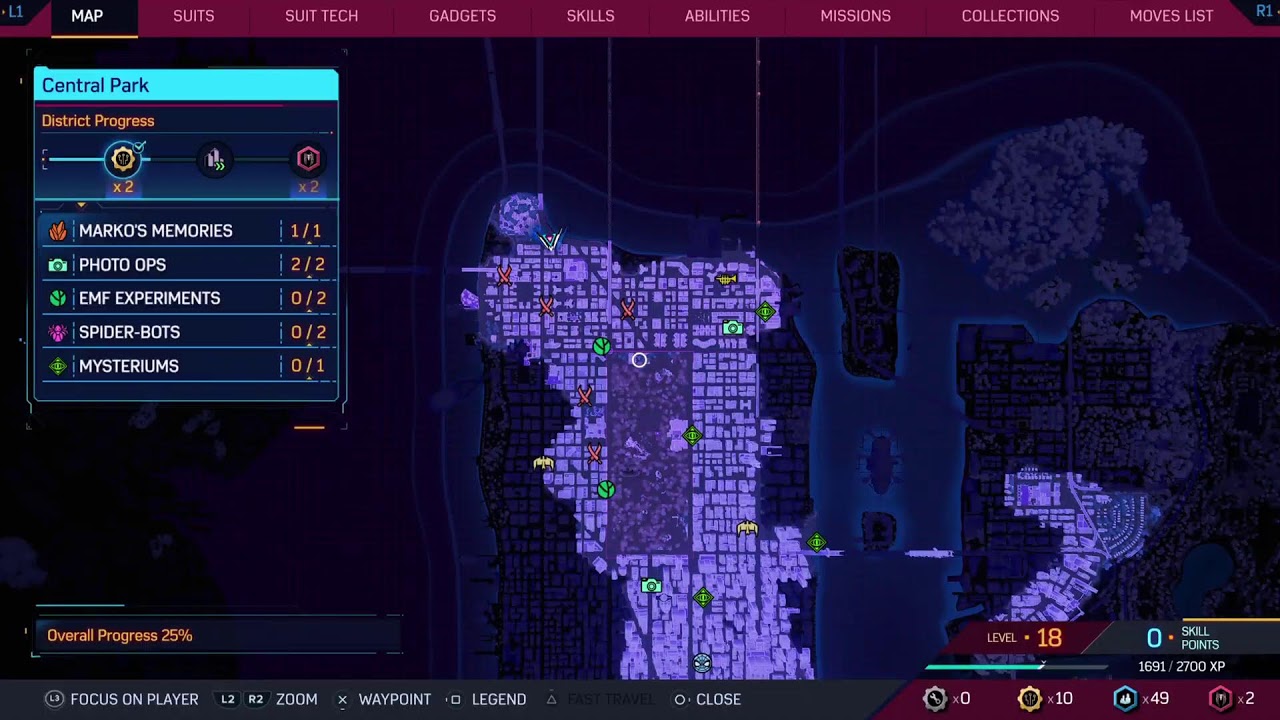
Task: Open the SUITS tab
Action: [x=194, y=16]
